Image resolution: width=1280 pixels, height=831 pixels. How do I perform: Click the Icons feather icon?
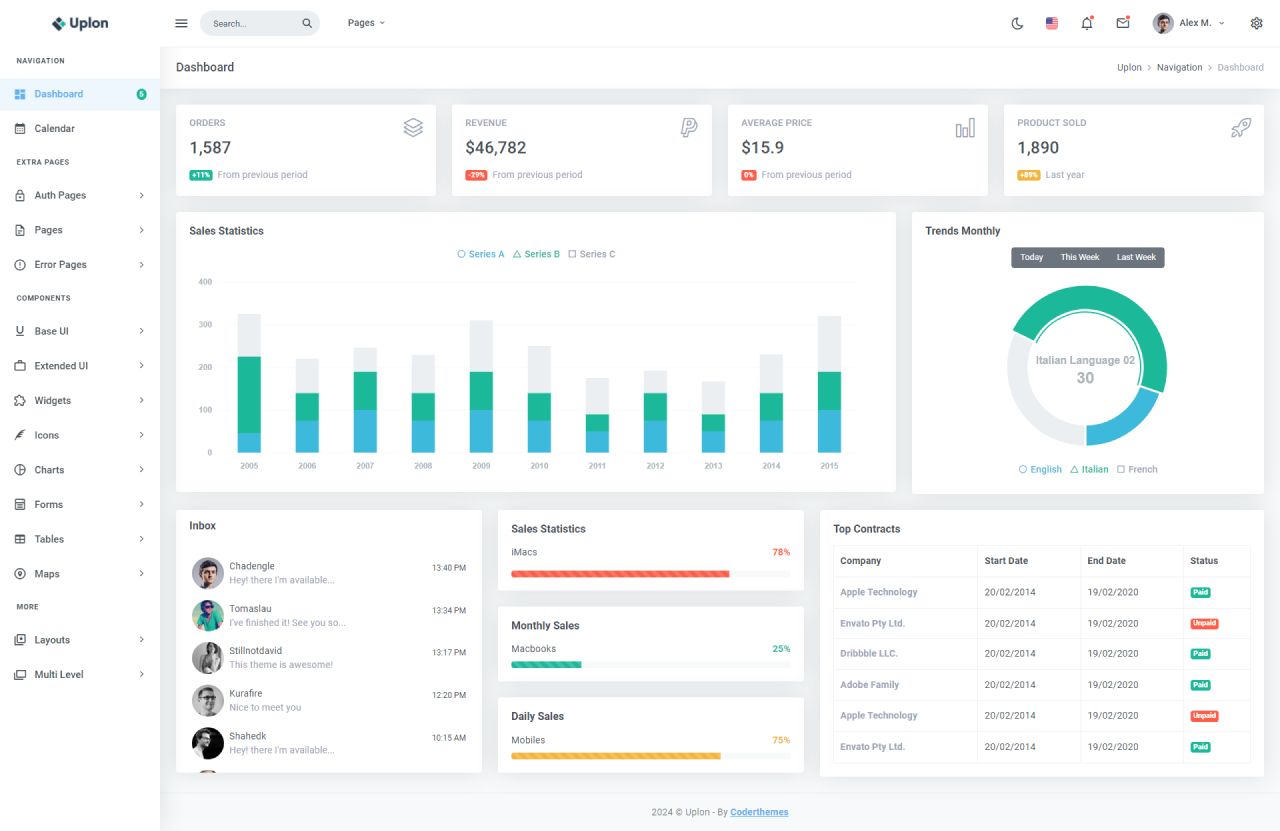(x=20, y=435)
